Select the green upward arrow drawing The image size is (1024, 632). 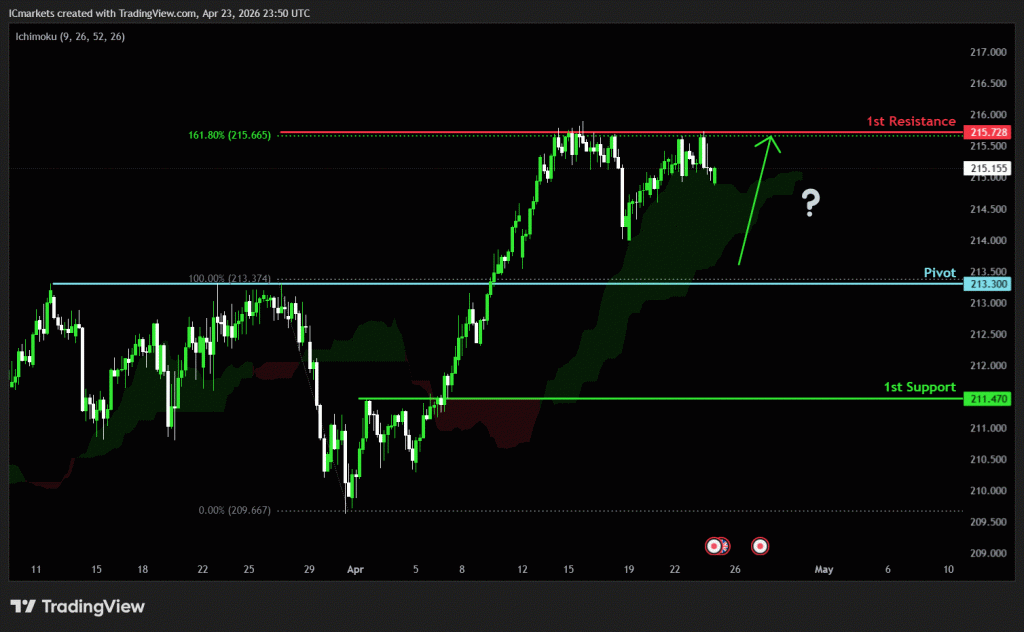[755, 200]
